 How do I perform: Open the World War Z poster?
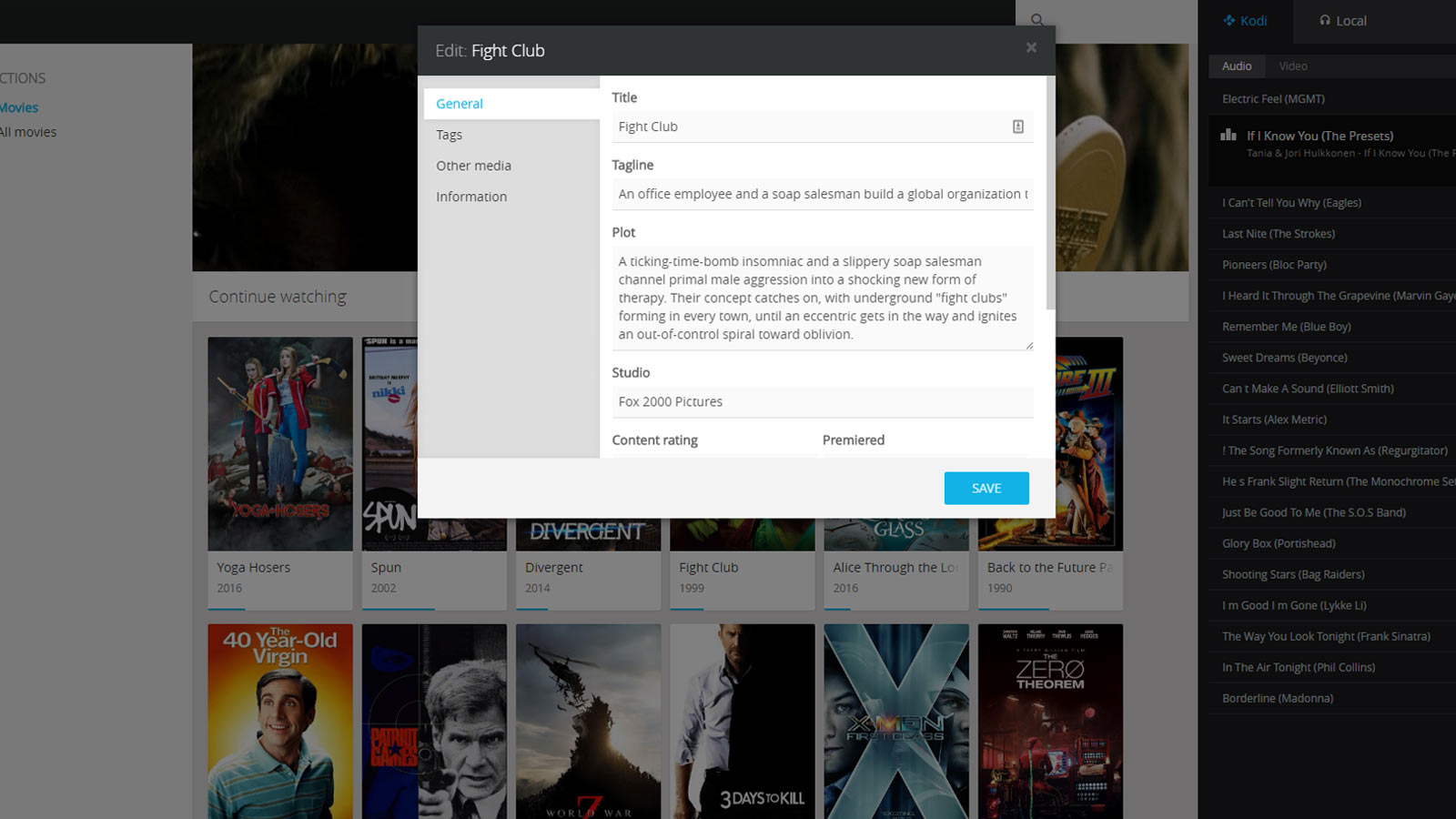pyautogui.click(x=588, y=722)
